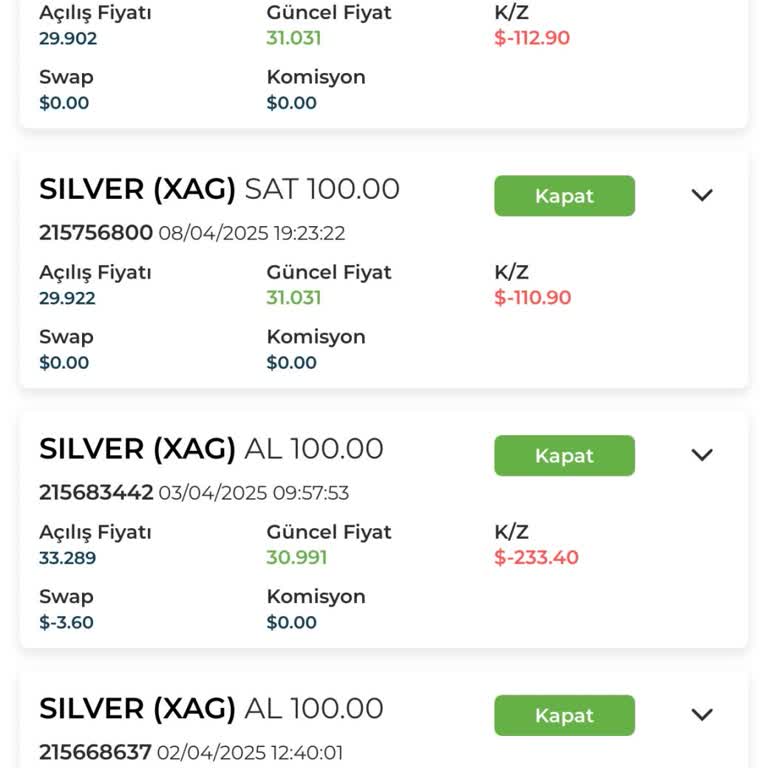Click the timestamp 03/04/2025 09:57:53
This screenshot has width=768, height=768.
click(x=254, y=493)
